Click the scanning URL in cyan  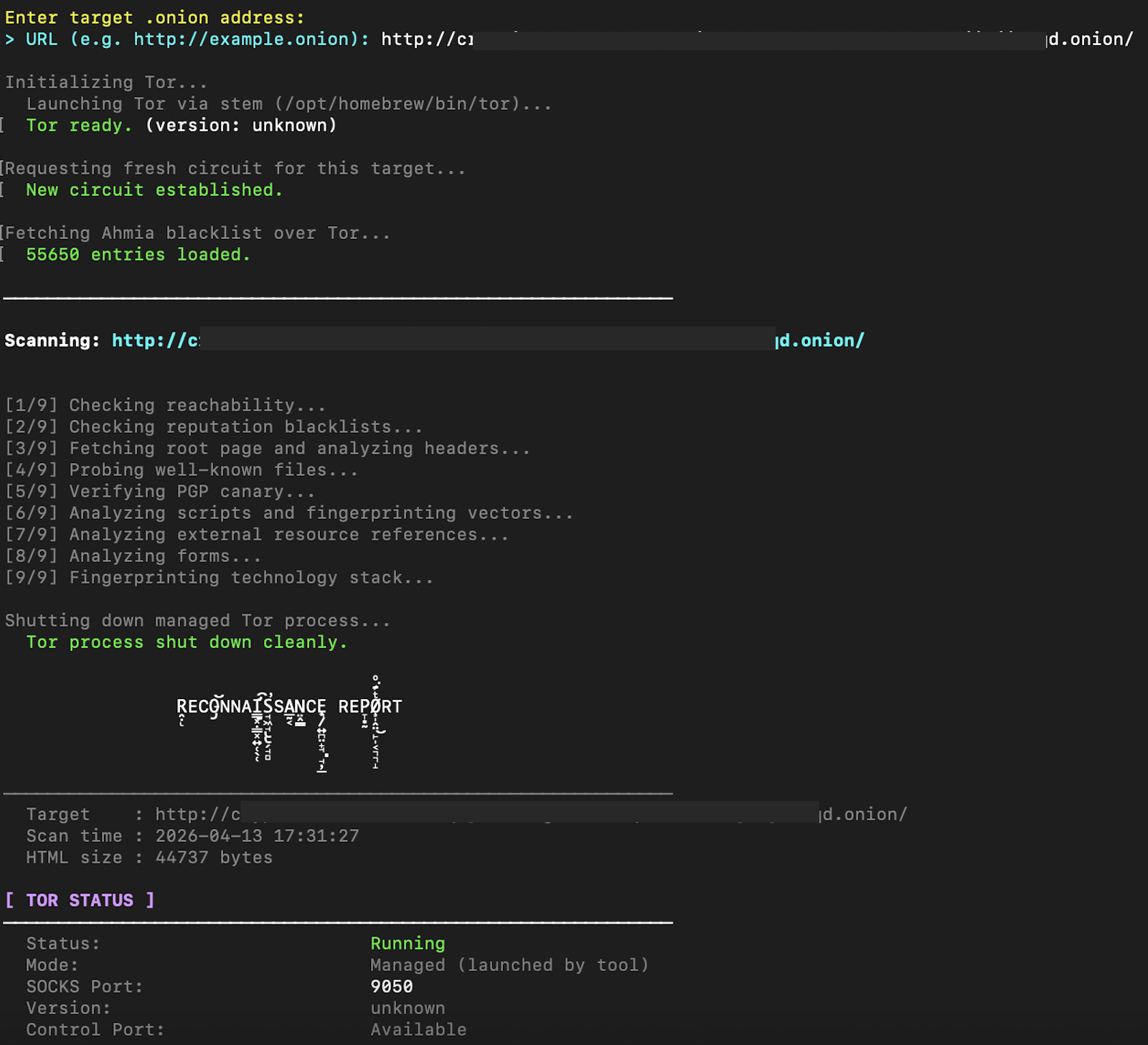(488, 340)
